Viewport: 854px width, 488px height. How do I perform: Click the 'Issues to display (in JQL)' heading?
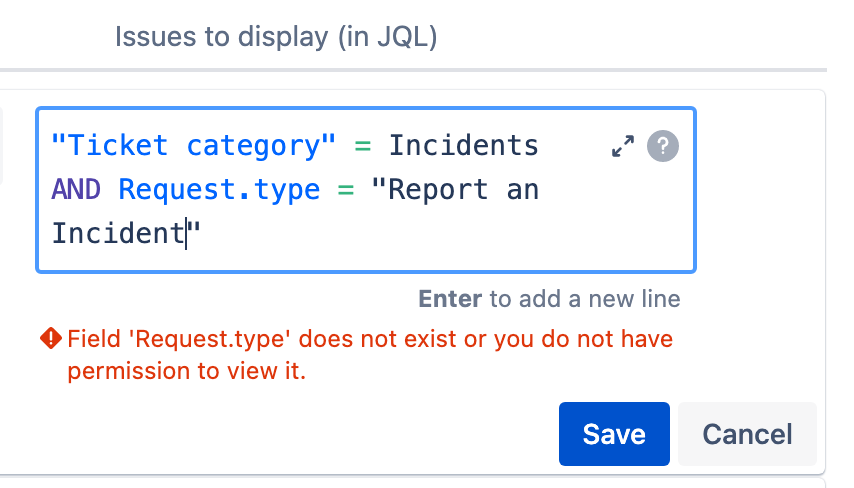pos(276,37)
